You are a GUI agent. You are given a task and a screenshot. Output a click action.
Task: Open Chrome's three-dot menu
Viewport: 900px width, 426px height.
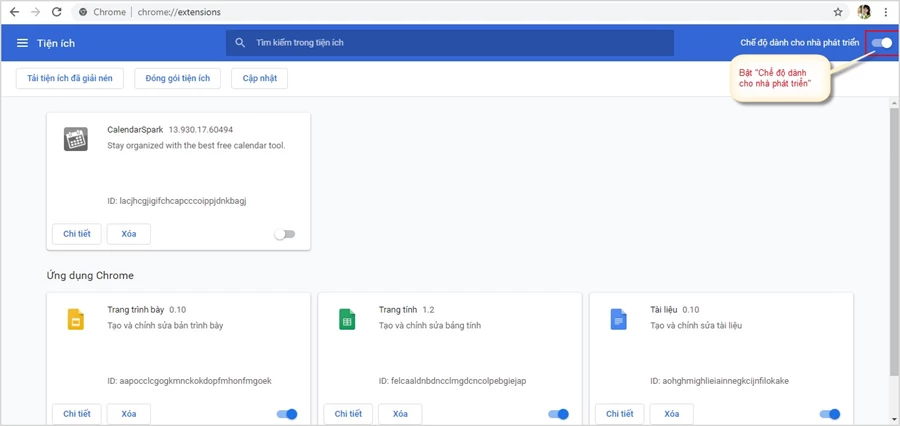[x=886, y=12]
